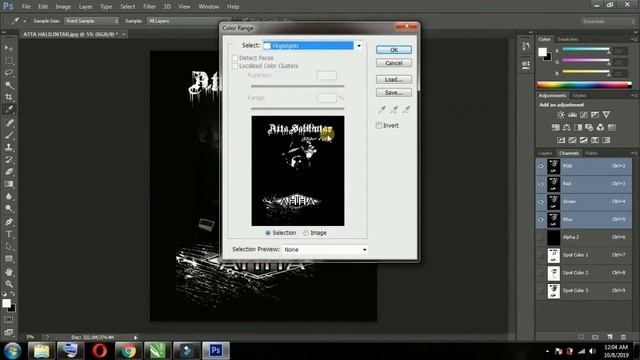Create new channel from Channels panel footer

pyautogui.click(x=610, y=337)
